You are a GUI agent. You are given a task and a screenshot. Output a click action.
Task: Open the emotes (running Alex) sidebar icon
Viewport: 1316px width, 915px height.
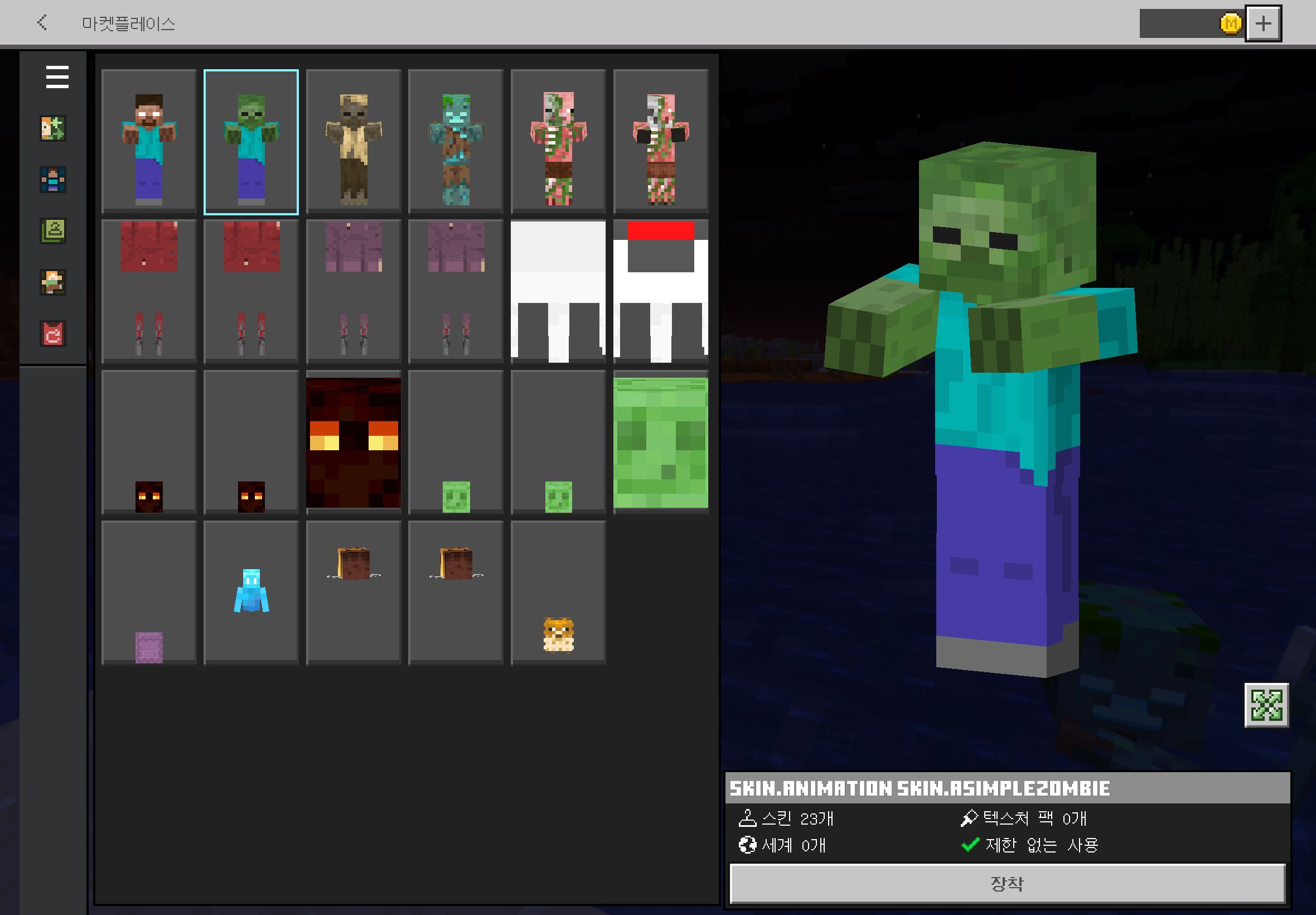tap(53, 282)
